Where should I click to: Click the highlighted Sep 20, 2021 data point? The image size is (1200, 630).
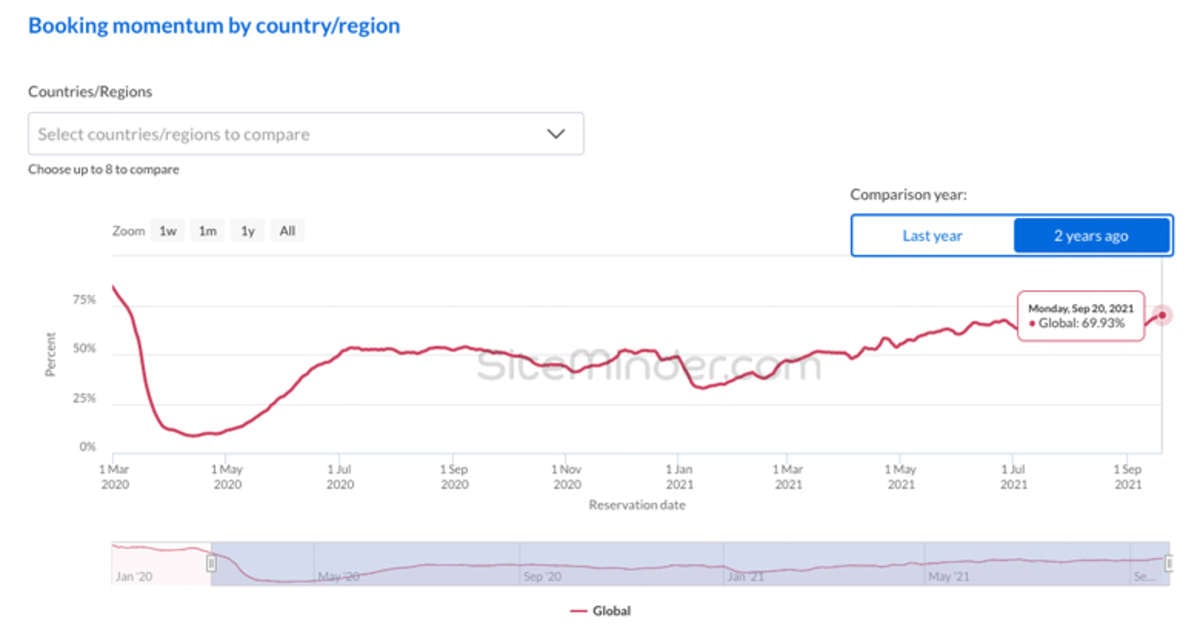pos(1162,315)
